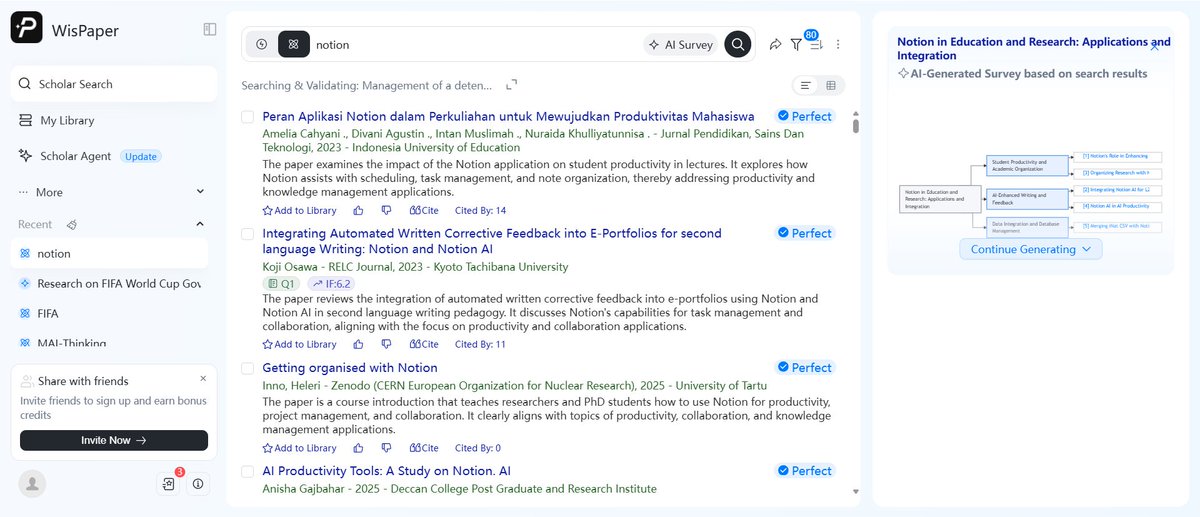This screenshot has width=1200, height=517.
Task: Click the Q1 journal rank tag
Action: tap(281, 284)
